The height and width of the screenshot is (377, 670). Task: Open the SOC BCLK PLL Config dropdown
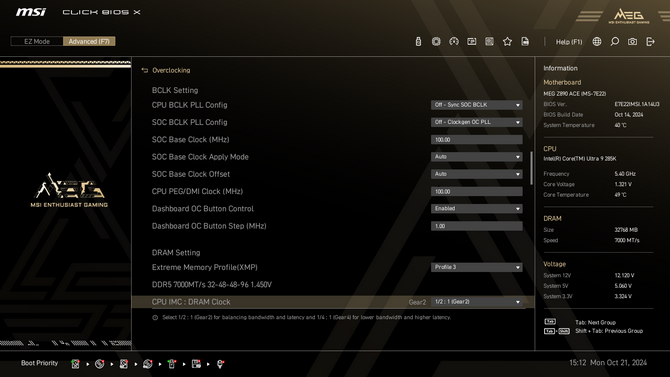tap(476, 122)
